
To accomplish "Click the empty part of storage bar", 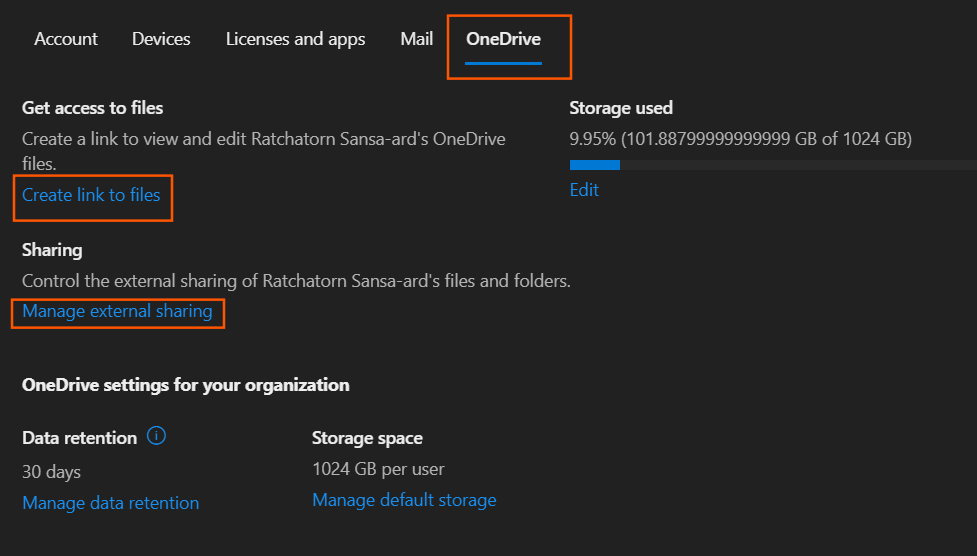I will coord(798,165).
